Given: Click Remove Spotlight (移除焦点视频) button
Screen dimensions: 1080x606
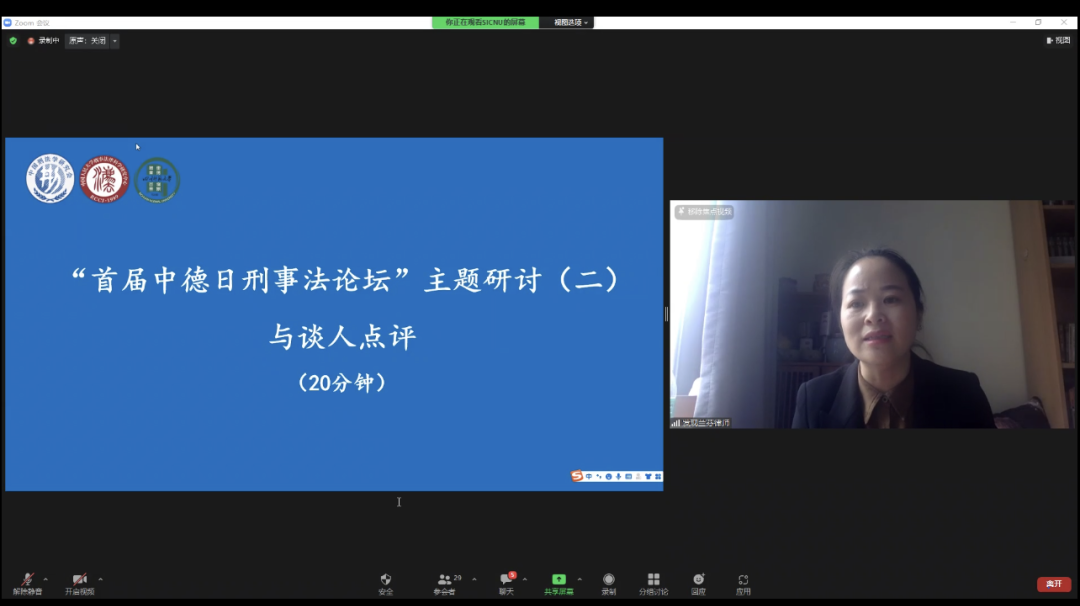Looking at the screenshot, I should [705, 212].
